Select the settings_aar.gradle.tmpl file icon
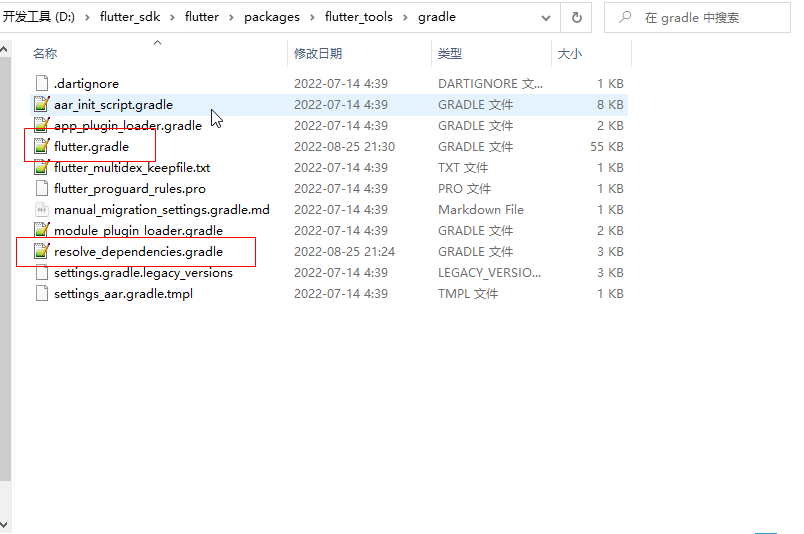Image resolution: width=804 pixels, height=534 pixels. click(x=41, y=294)
